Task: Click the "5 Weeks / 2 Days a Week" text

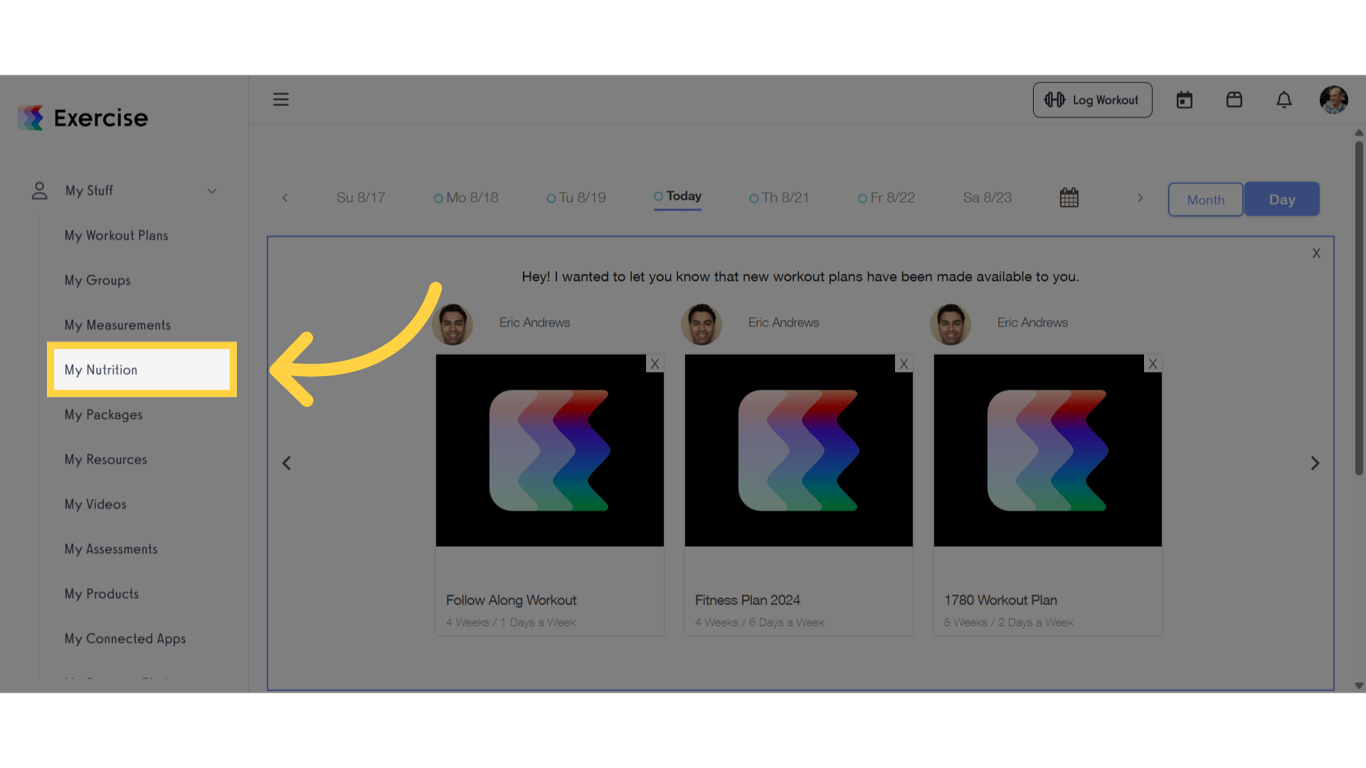Action: [x=1009, y=622]
